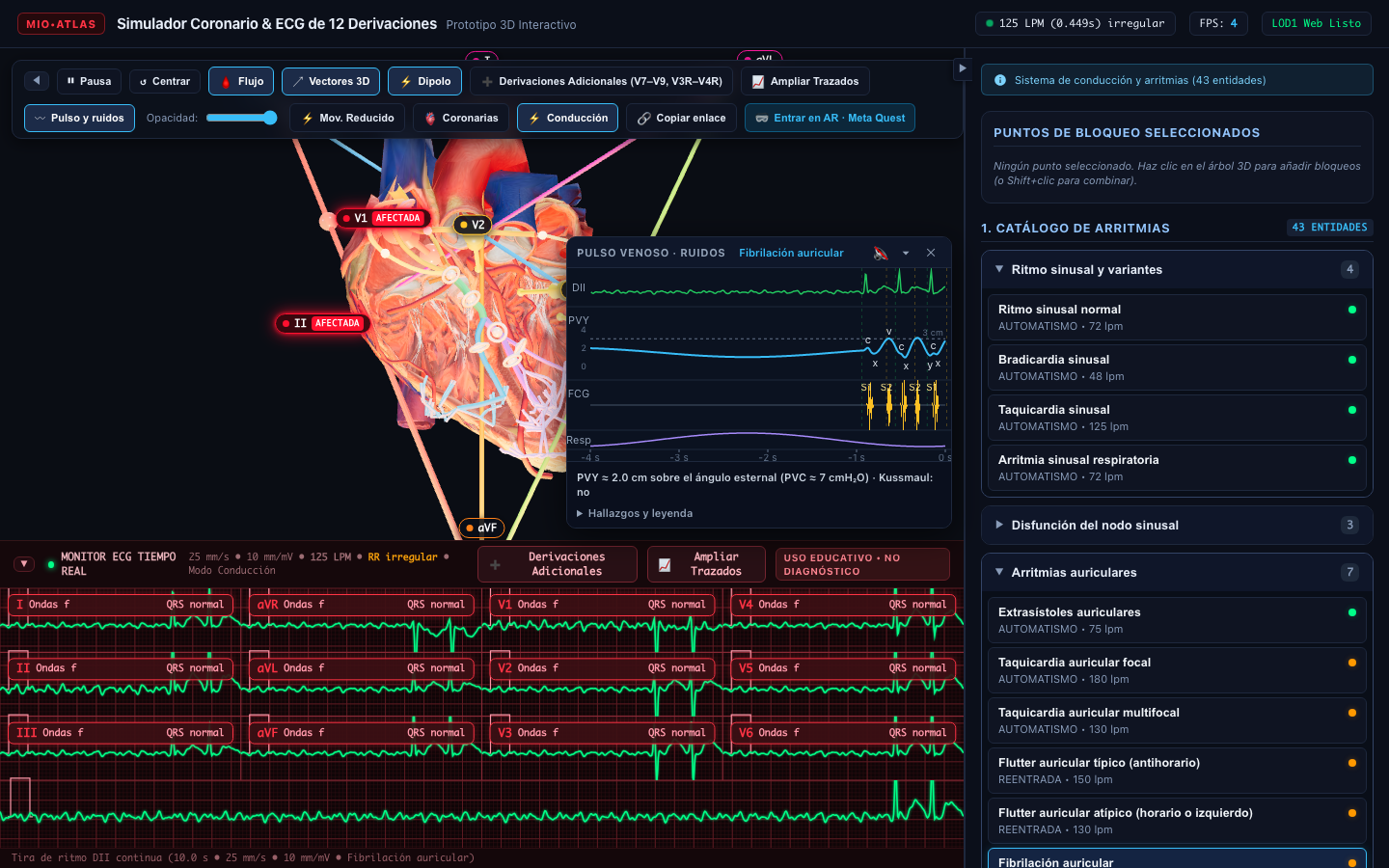Collapse the Arritmias auriculares group
Screen dimensions: 1389x868
coord(1177,572)
